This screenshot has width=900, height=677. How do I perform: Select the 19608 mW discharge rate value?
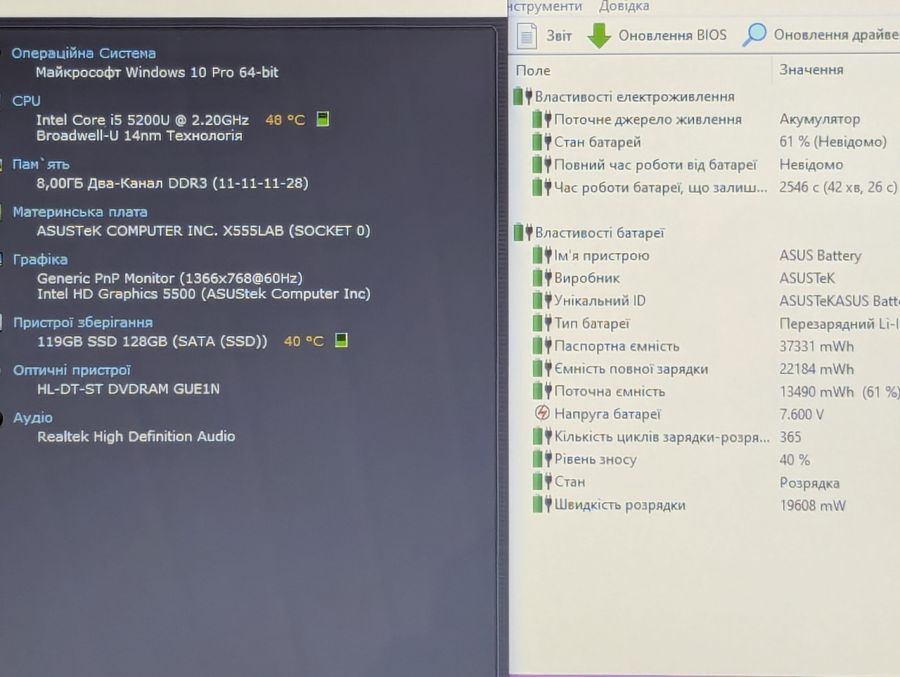(813, 505)
